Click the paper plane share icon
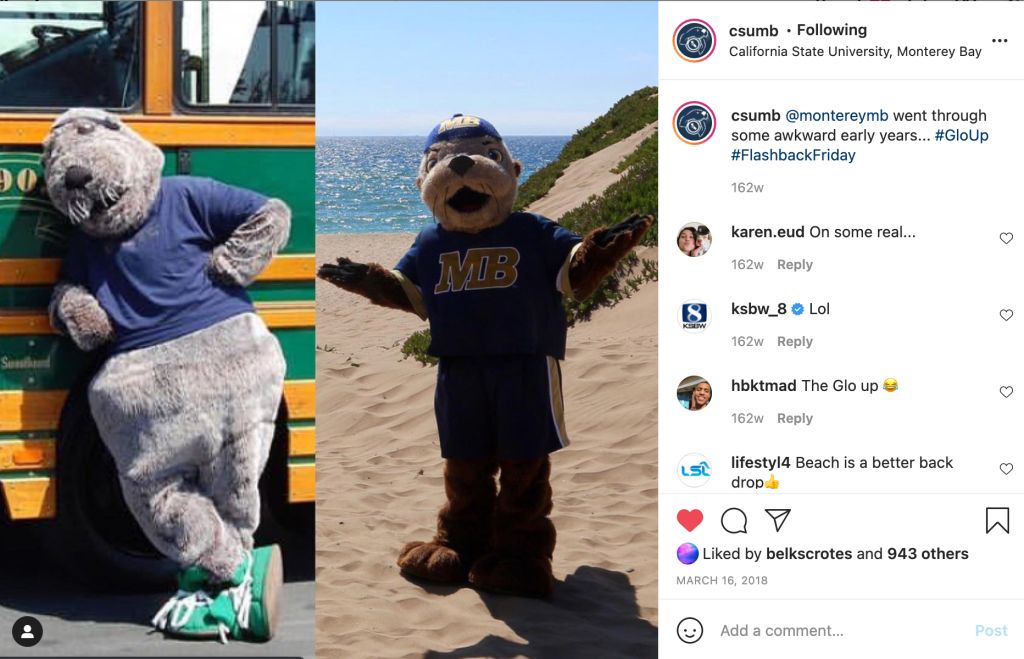 point(778,520)
